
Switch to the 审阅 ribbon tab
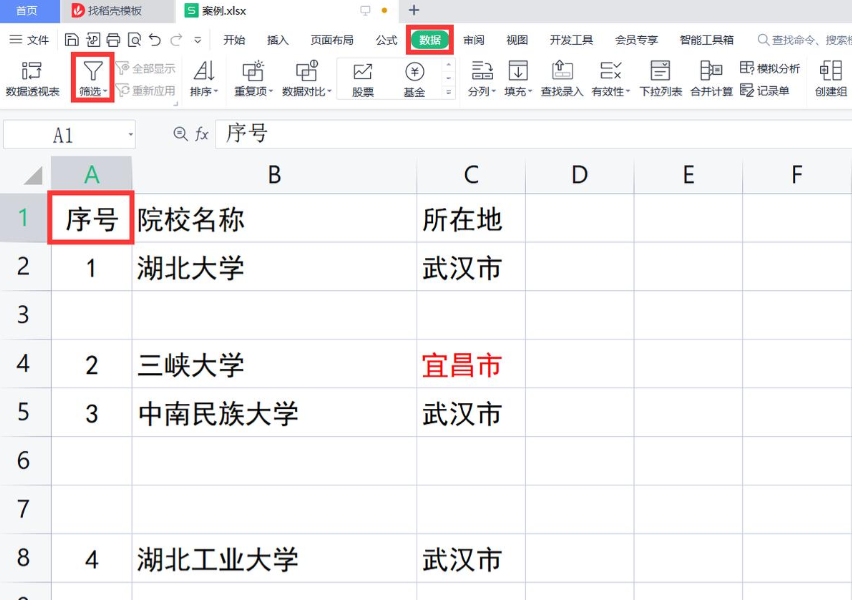tap(473, 40)
